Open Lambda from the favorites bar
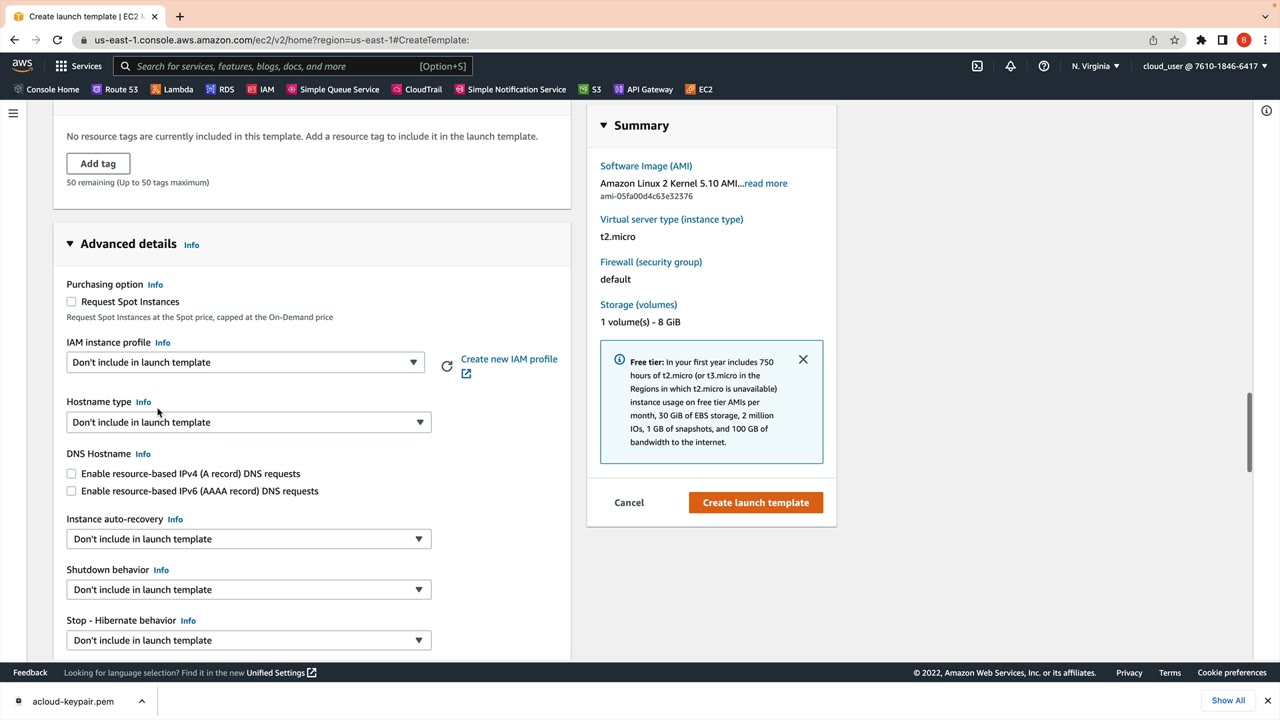Screen dimensions: 1280x720 (172, 89)
